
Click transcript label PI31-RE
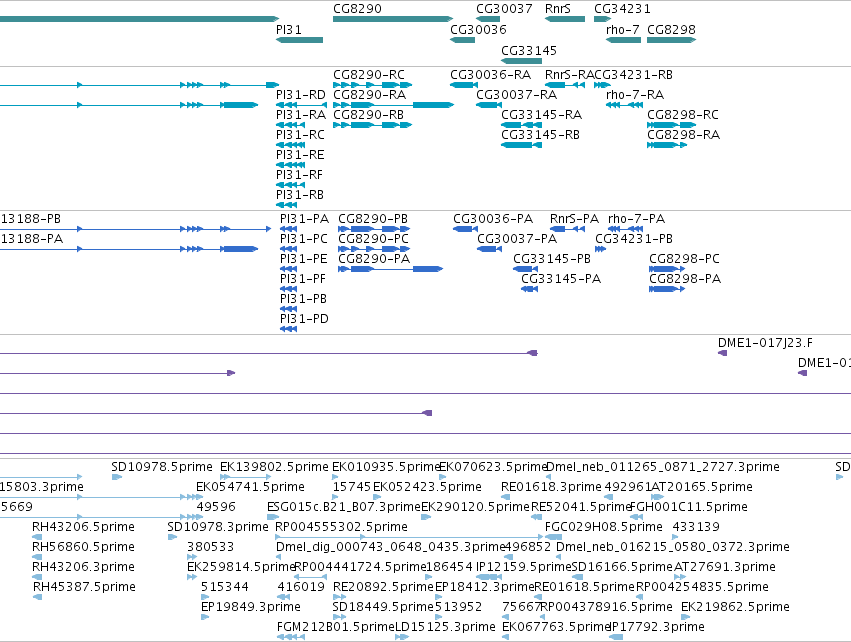tap(300, 155)
